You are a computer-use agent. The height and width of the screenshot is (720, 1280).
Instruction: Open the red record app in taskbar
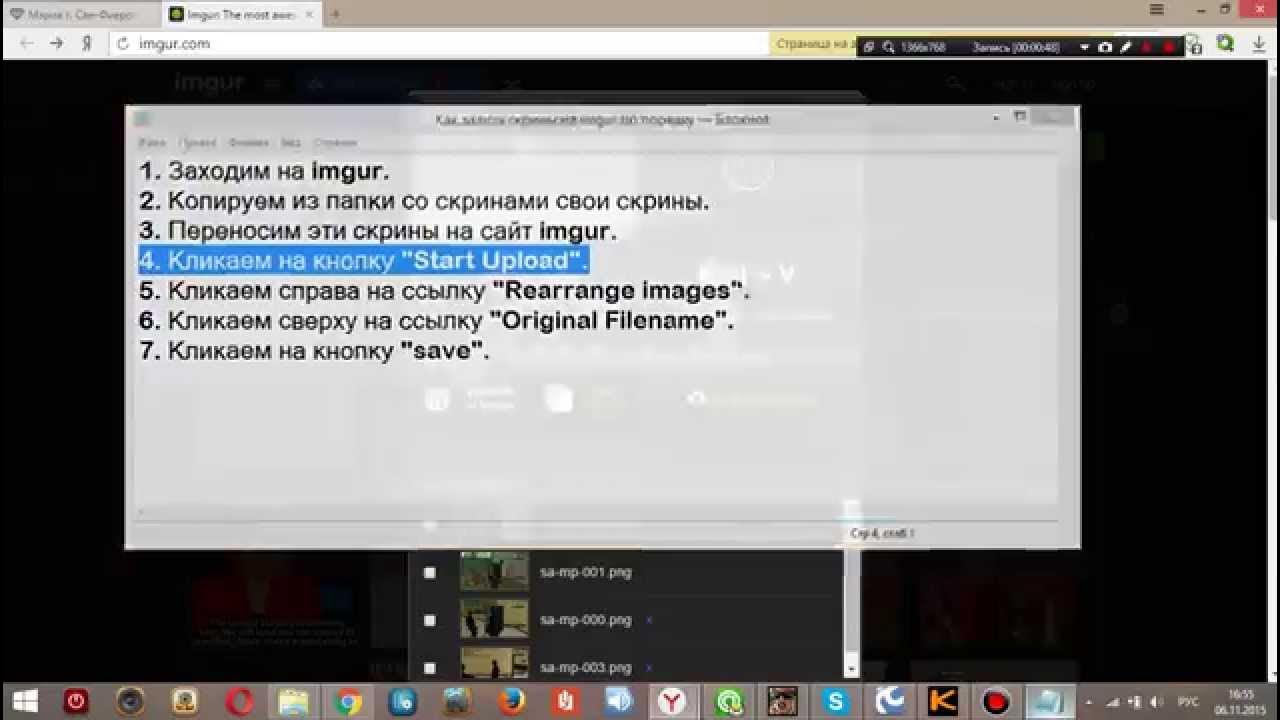click(x=996, y=701)
